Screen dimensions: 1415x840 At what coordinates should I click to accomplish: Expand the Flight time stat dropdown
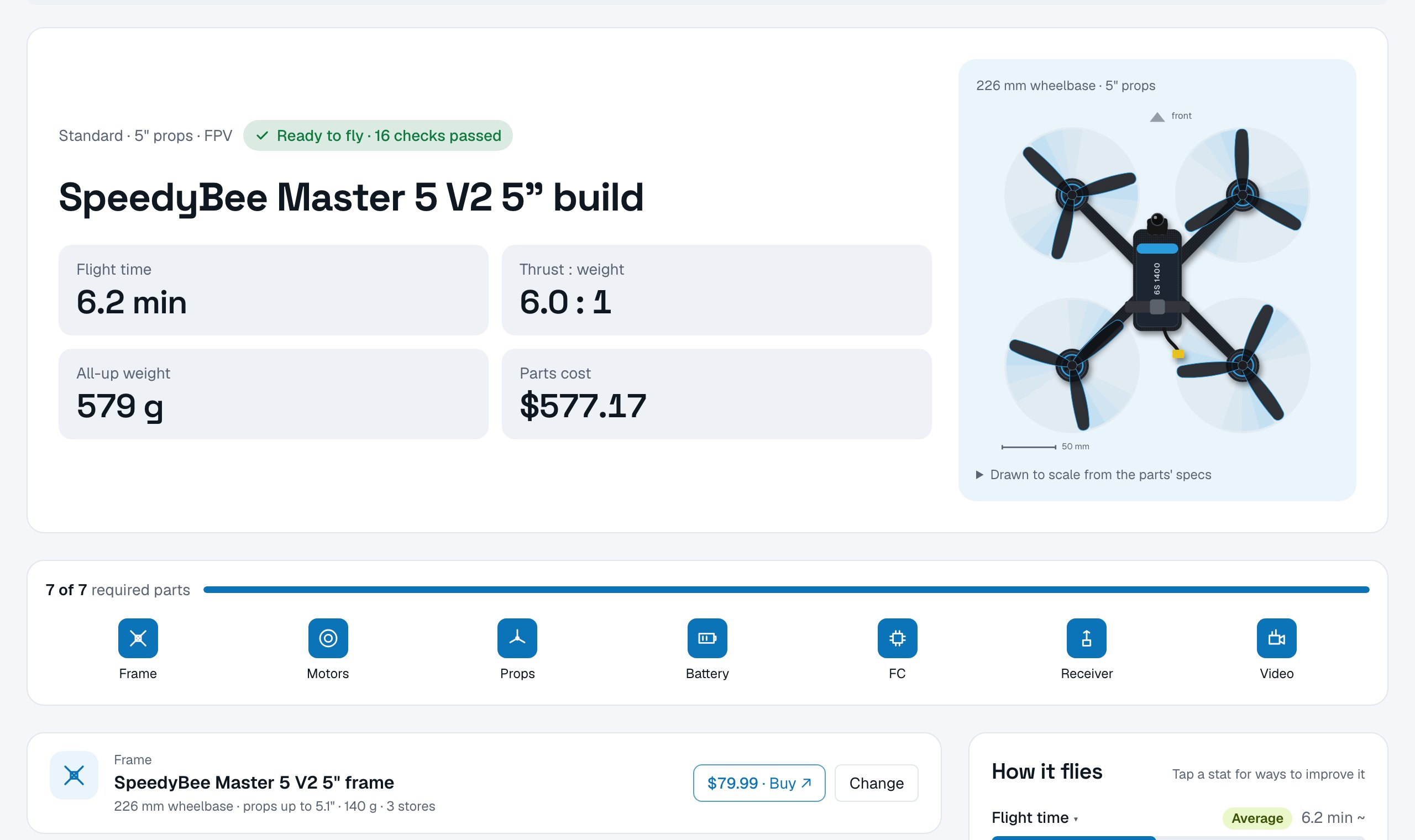1035,817
